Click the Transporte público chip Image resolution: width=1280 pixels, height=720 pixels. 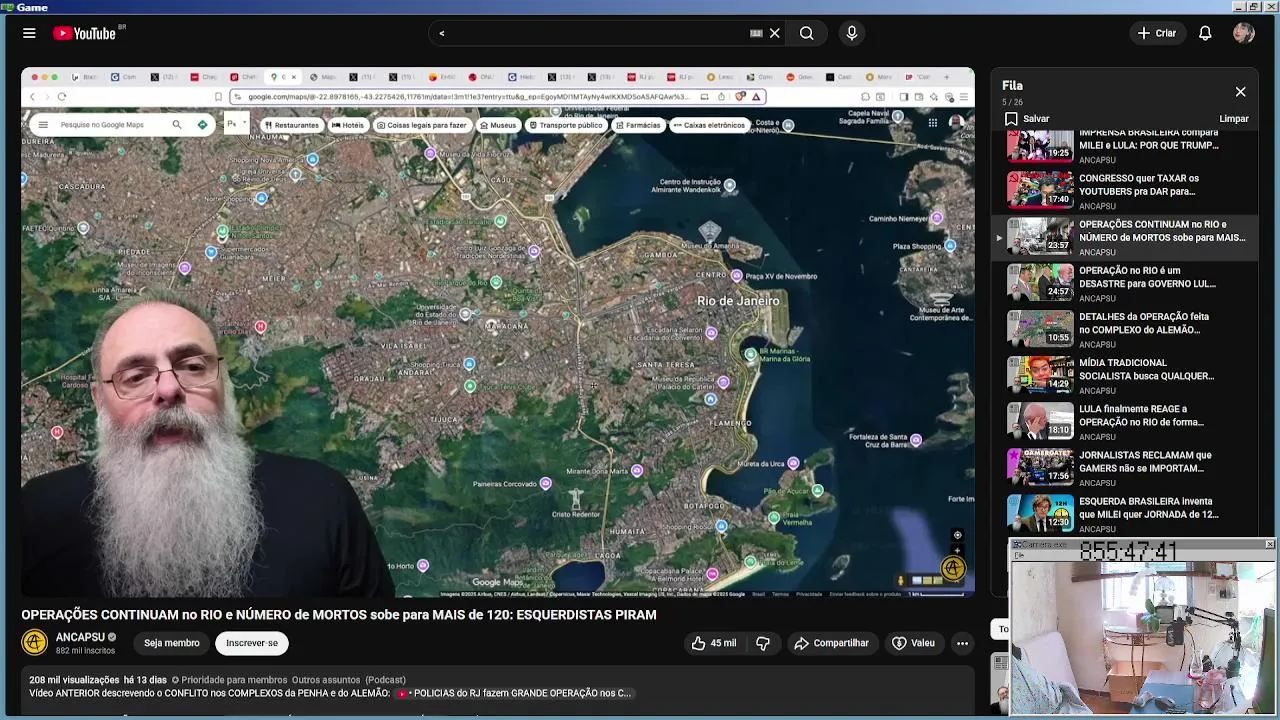pos(566,125)
